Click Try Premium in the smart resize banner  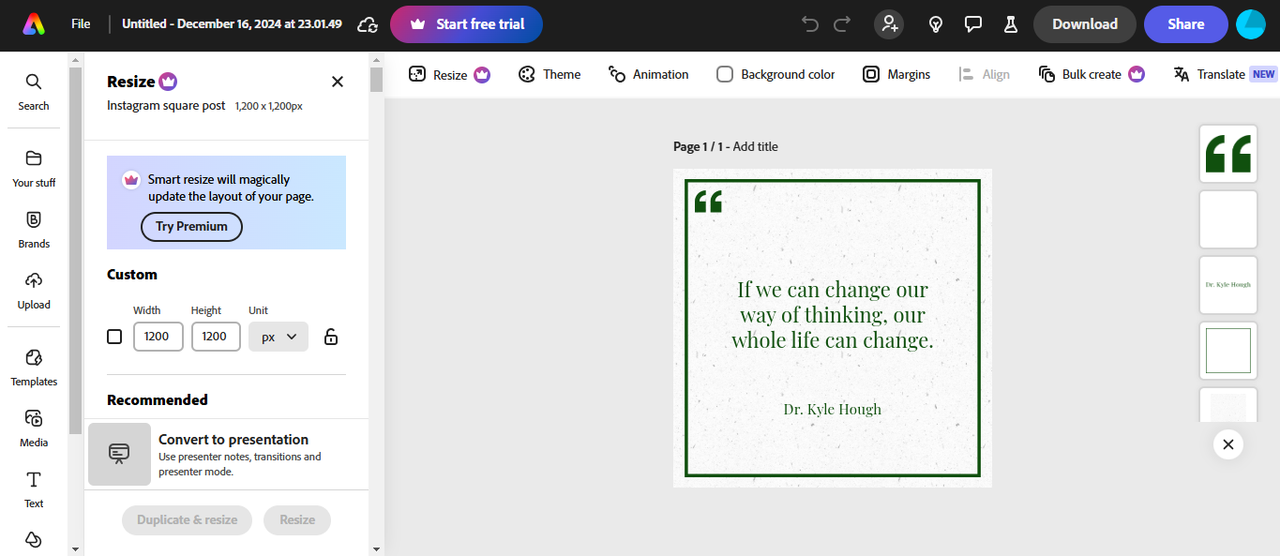pos(191,227)
